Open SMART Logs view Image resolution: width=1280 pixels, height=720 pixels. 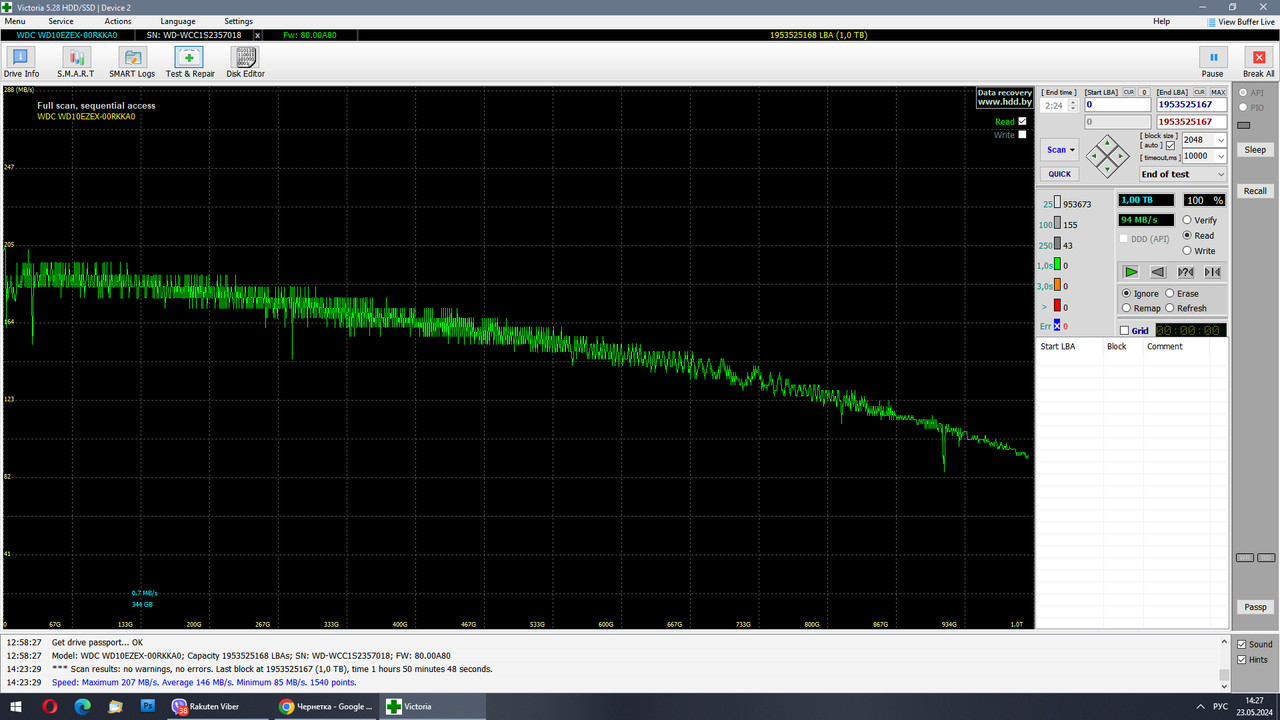(x=132, y=63)
